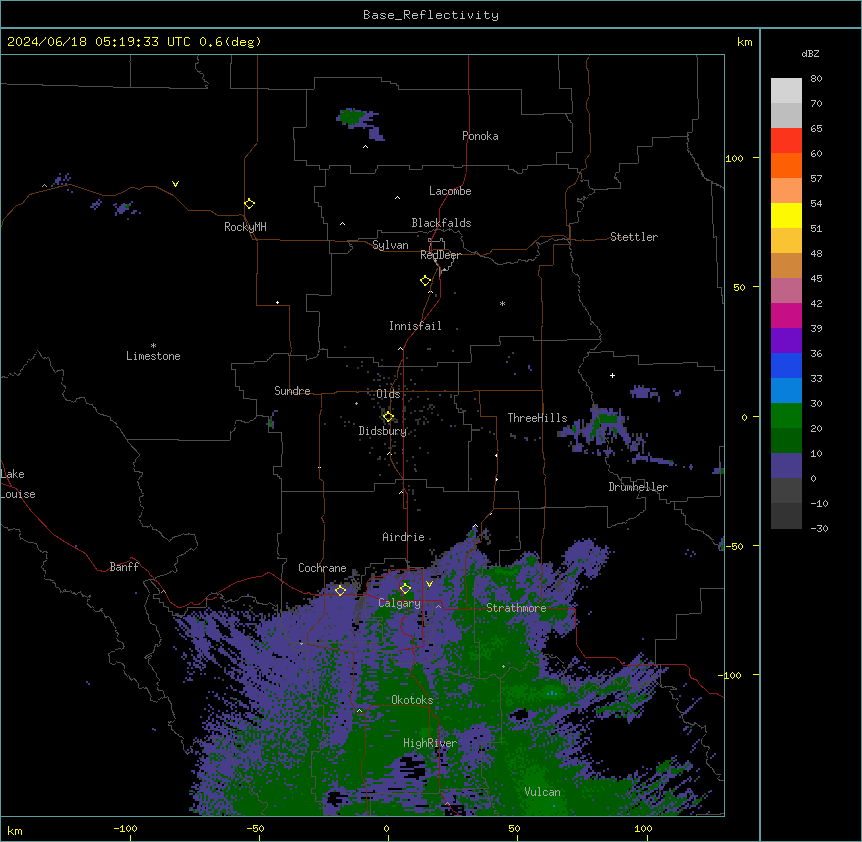Click the yellow station marker south of Cochrane
Screen dimensions: 862x842
pos(340,590)
